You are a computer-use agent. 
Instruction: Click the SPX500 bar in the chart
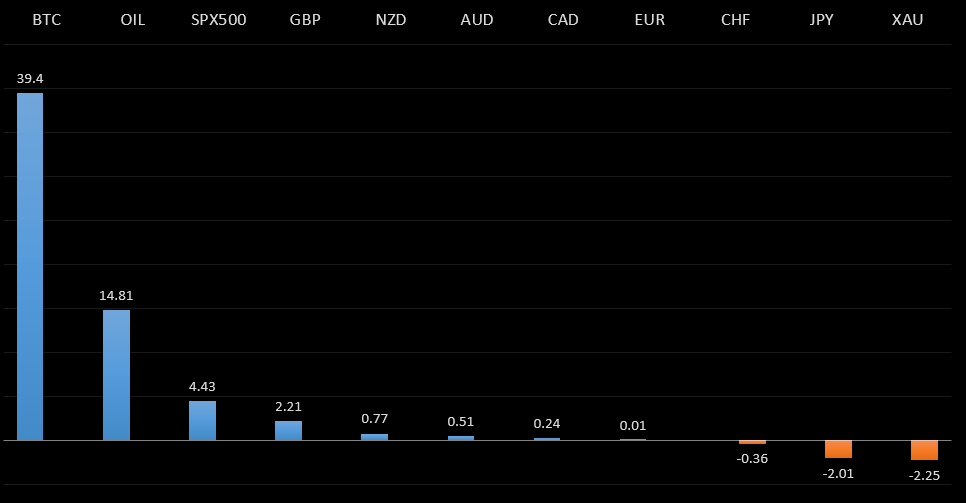point(202,420)
